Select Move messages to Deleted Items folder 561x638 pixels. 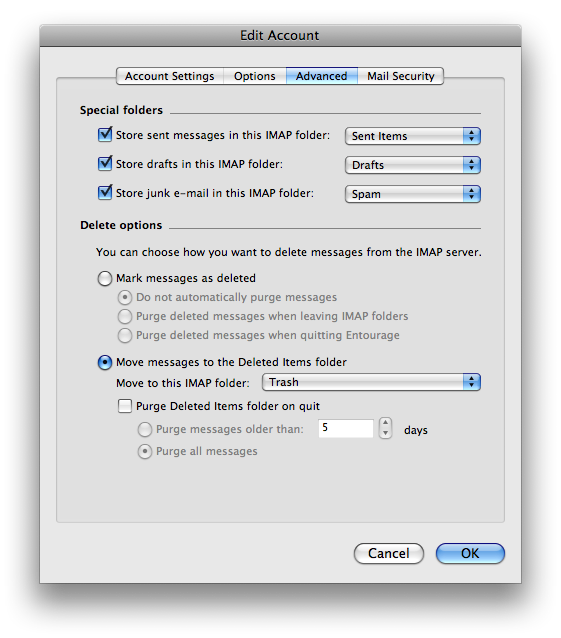105,362
